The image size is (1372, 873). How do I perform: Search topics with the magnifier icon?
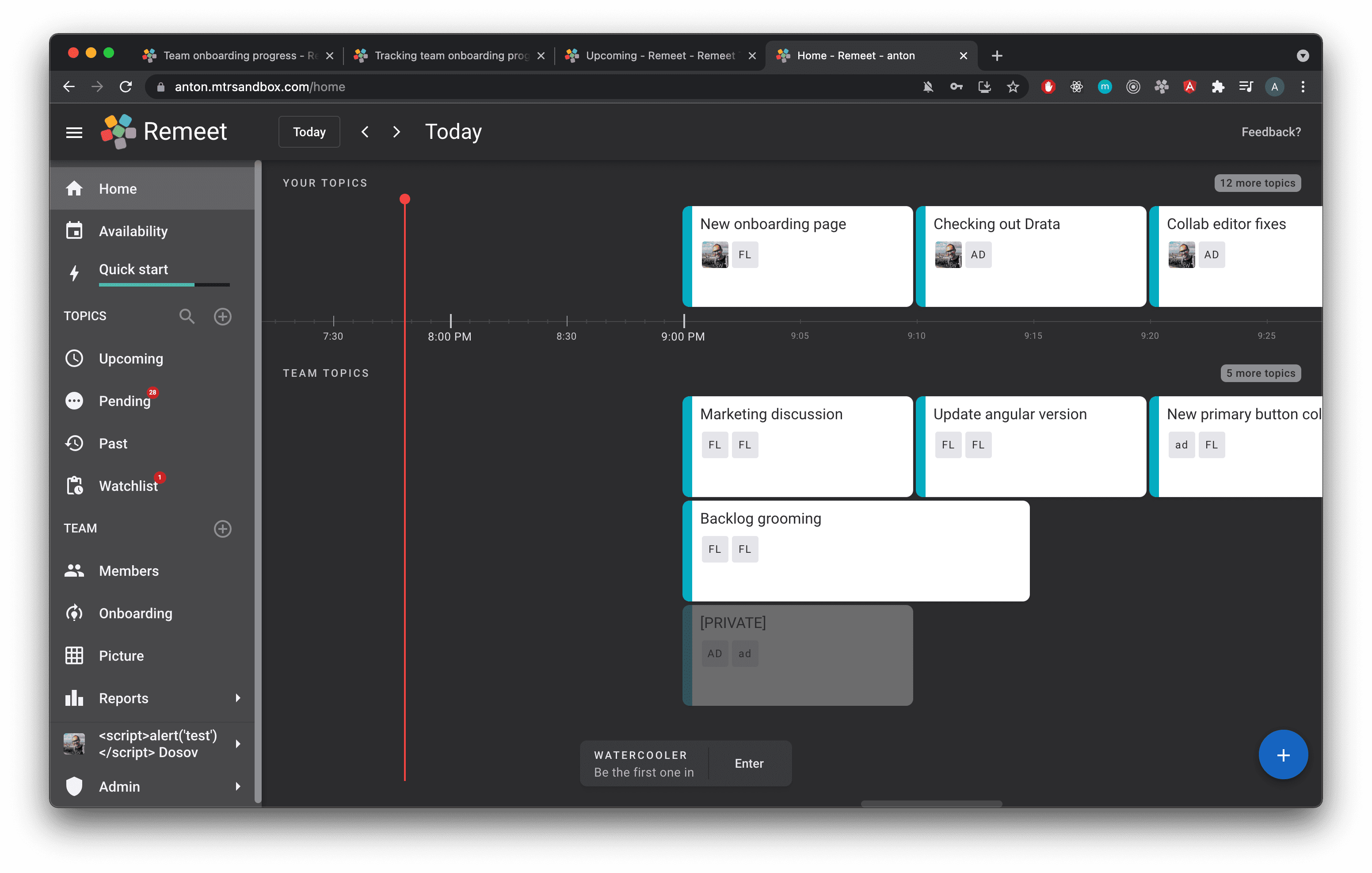pyautogui.click(x=187, y=316)
